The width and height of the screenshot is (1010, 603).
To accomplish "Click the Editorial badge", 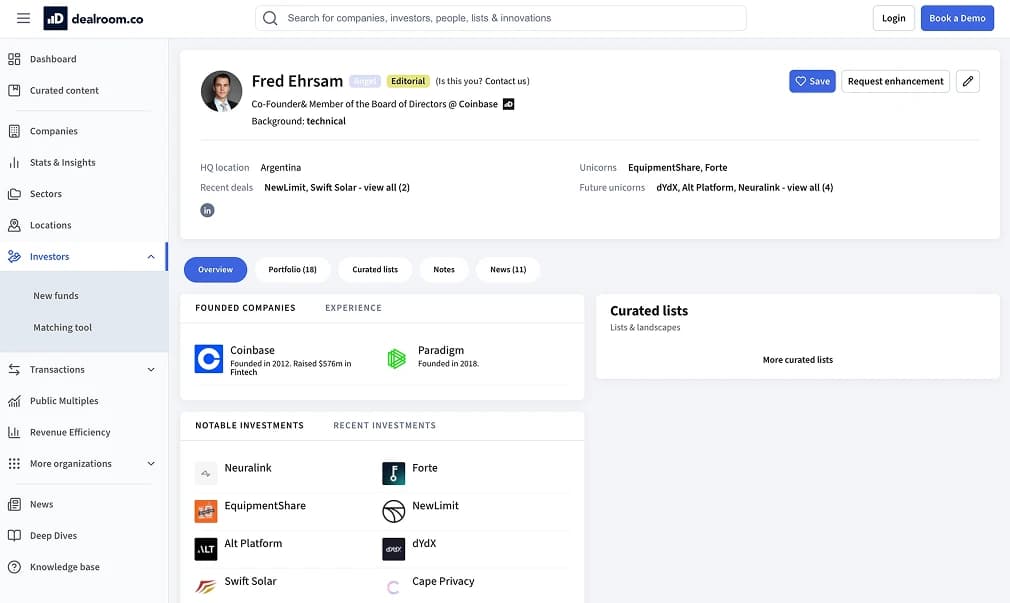I will [x=408, y=81].
